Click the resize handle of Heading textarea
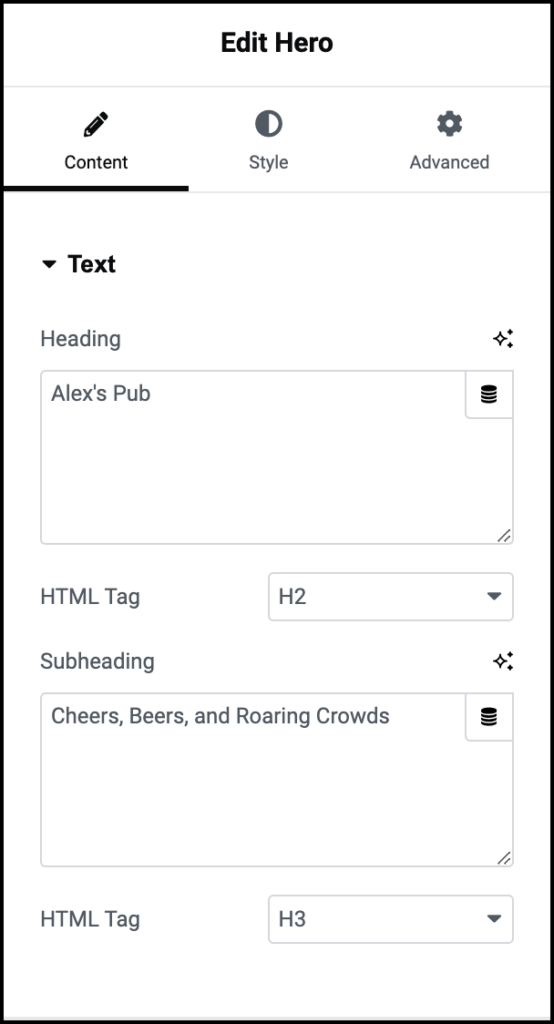 point(504,536)
